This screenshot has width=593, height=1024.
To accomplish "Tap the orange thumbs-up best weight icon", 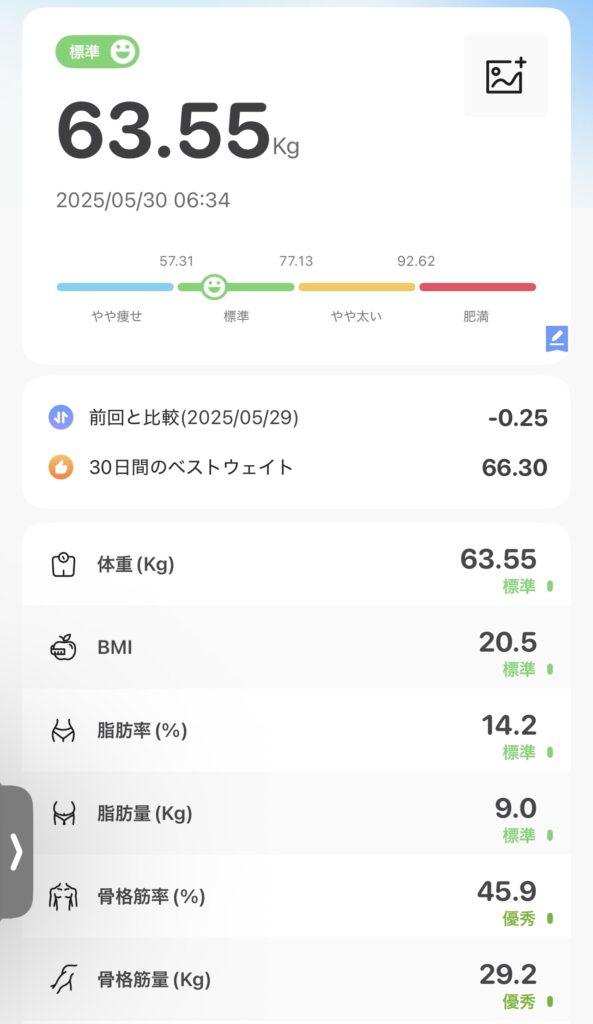I will pos(61,467).
